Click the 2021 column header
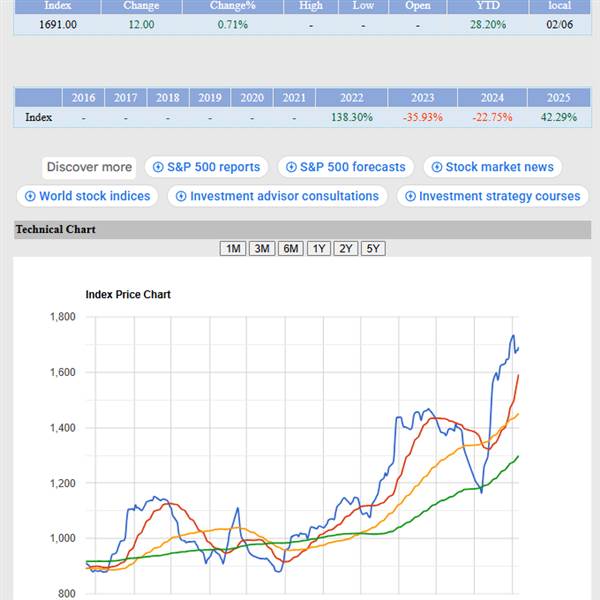The height and width of the screenshot is (600, 600). tap(294, 98)
